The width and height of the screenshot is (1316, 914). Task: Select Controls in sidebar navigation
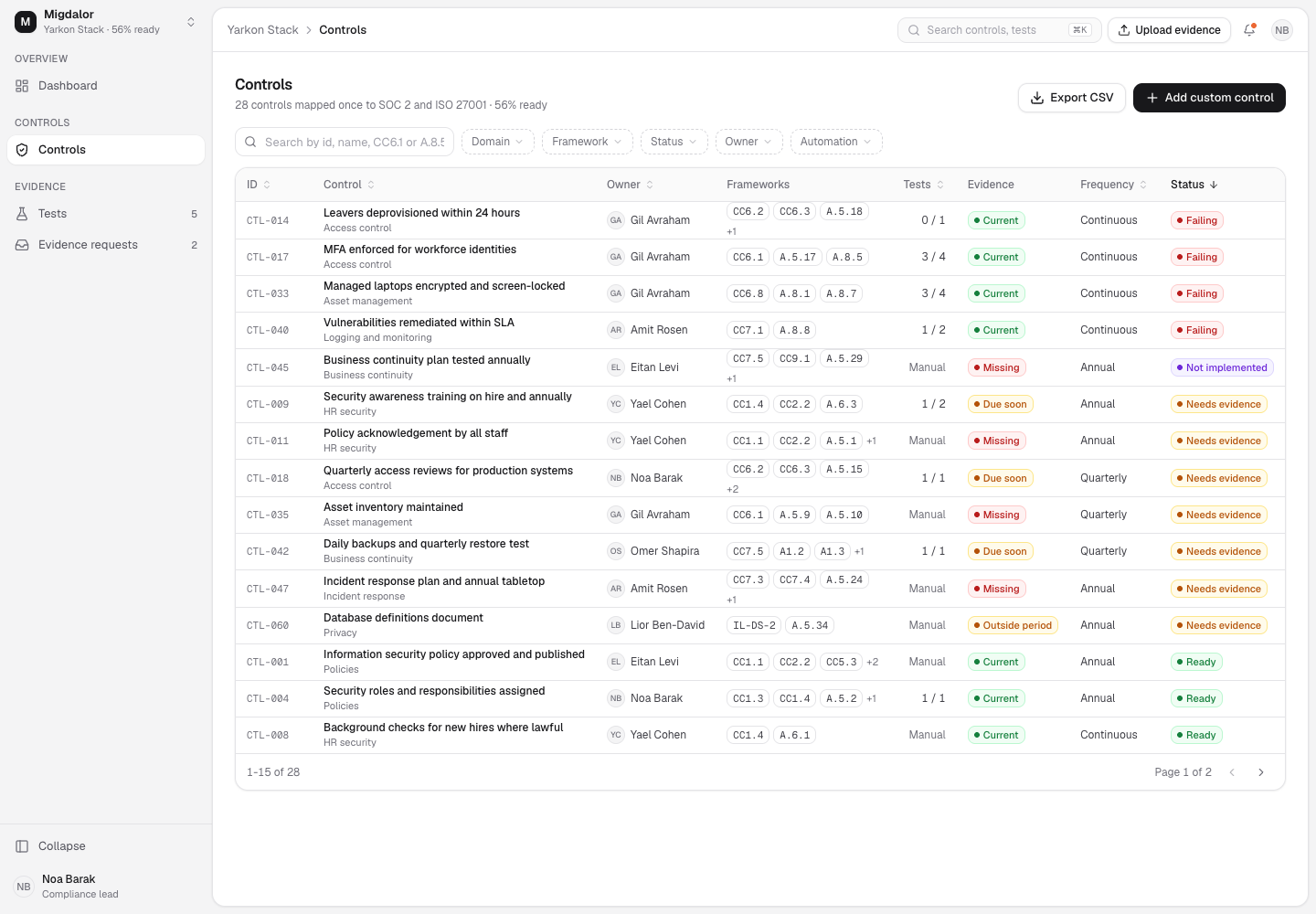coord(106,150)
